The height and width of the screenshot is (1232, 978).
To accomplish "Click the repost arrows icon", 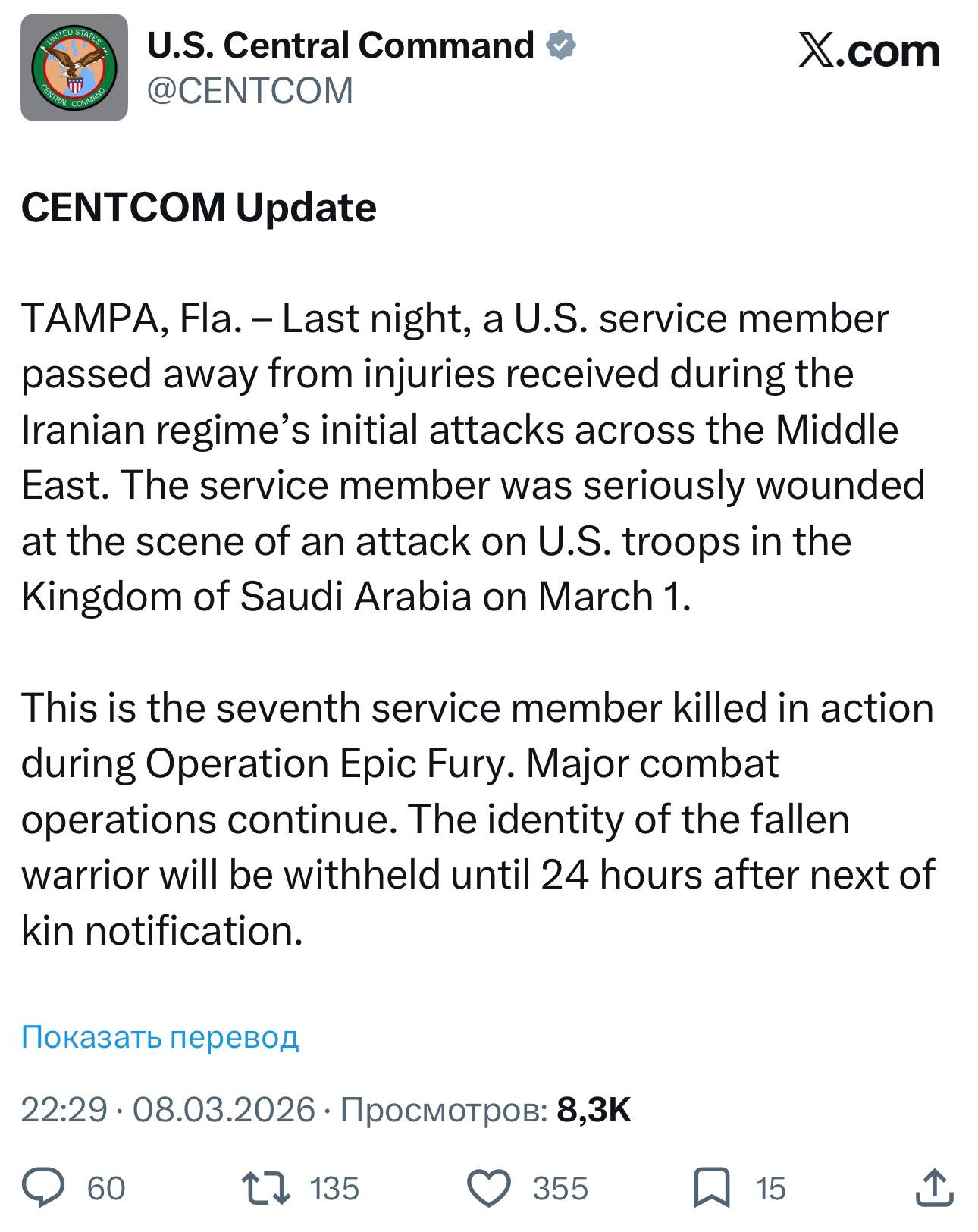I will pyautogui.click(x=265, y=1187).
